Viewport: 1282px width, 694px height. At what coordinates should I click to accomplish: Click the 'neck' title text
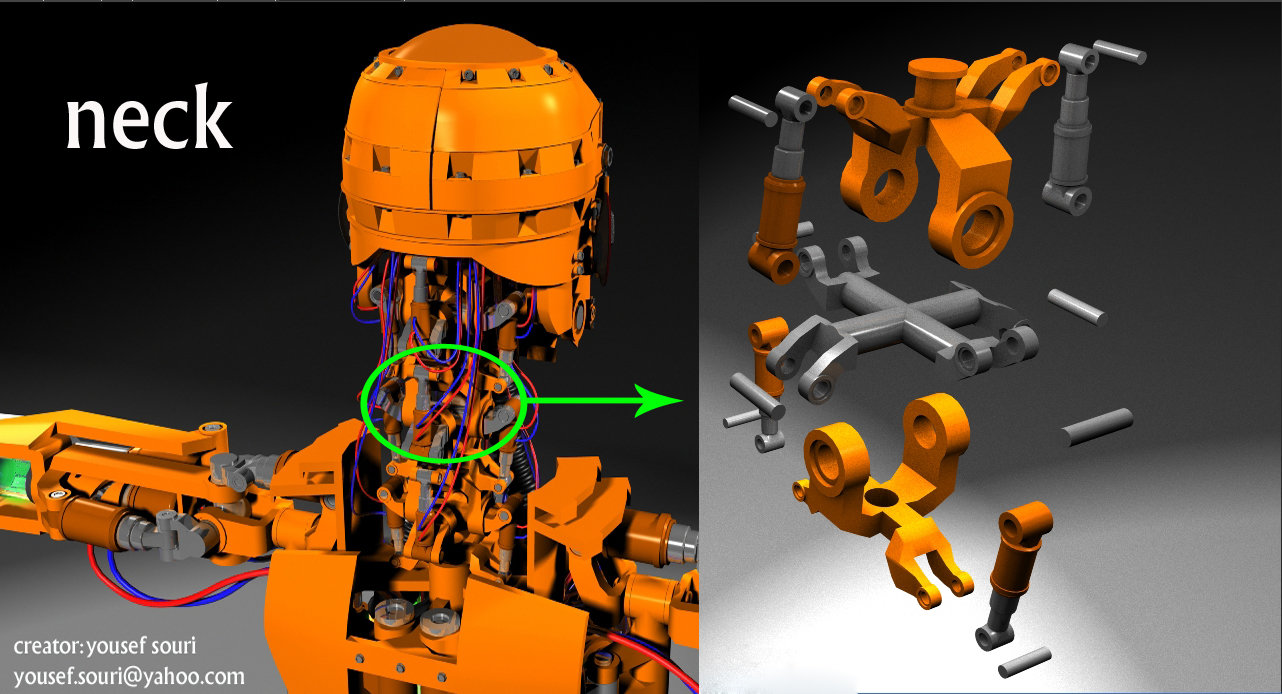tap(150, 115)
